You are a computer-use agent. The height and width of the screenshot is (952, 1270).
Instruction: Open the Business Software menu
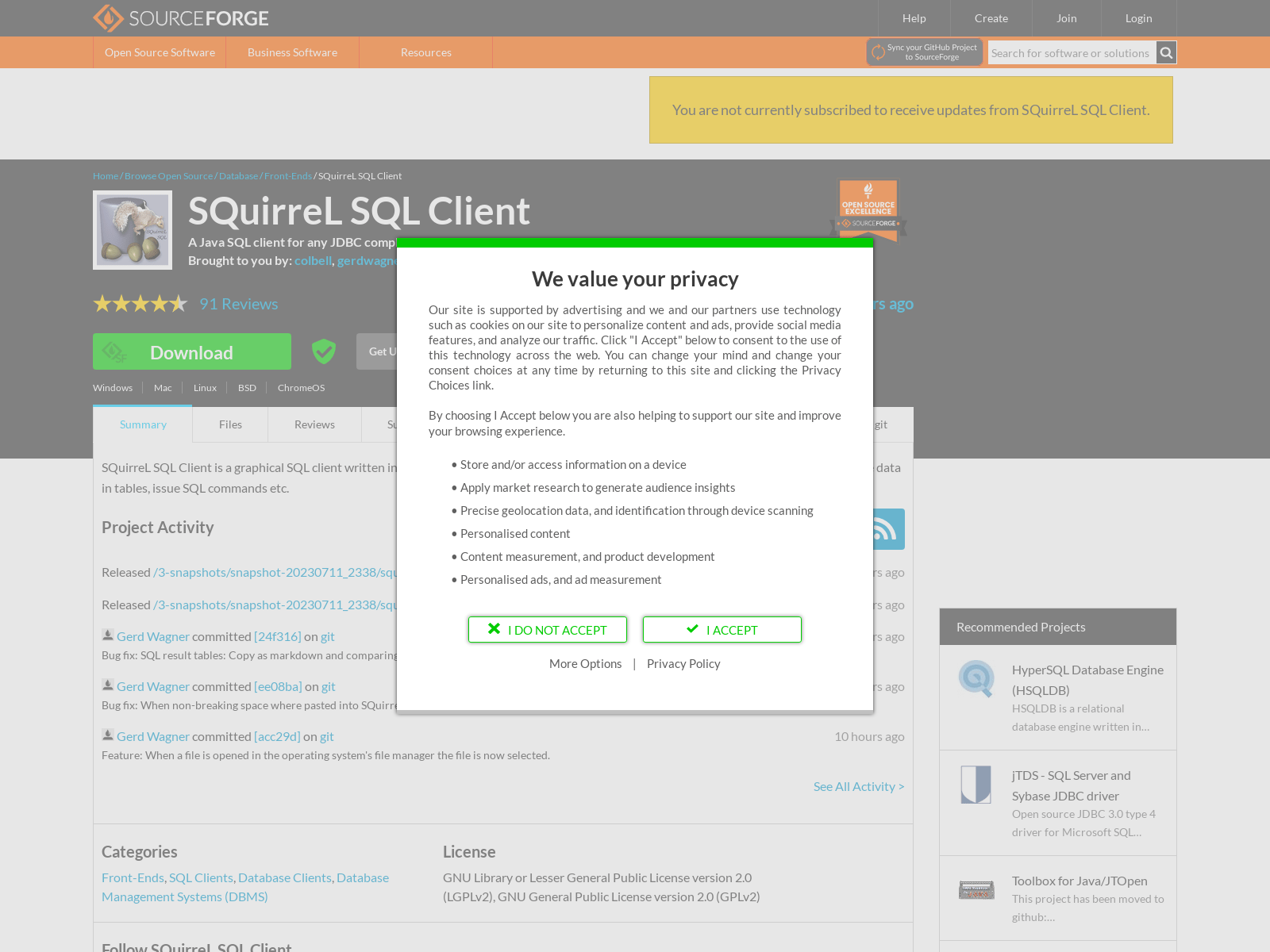point(293,52)
